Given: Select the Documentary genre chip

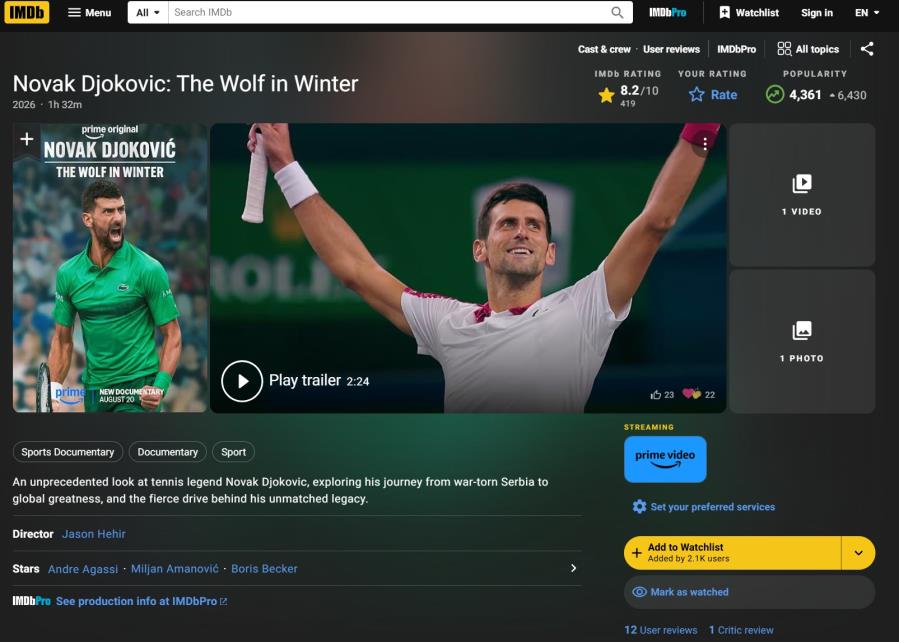Looking at the screenshot, I should tap(167, 452).
